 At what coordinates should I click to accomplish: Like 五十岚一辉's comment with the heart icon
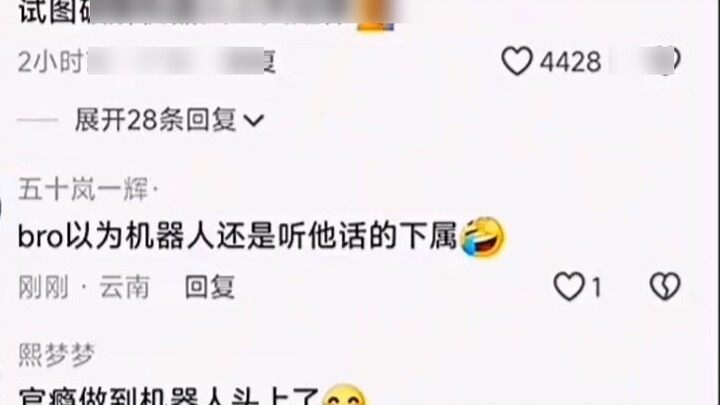(x=569, y=287)
